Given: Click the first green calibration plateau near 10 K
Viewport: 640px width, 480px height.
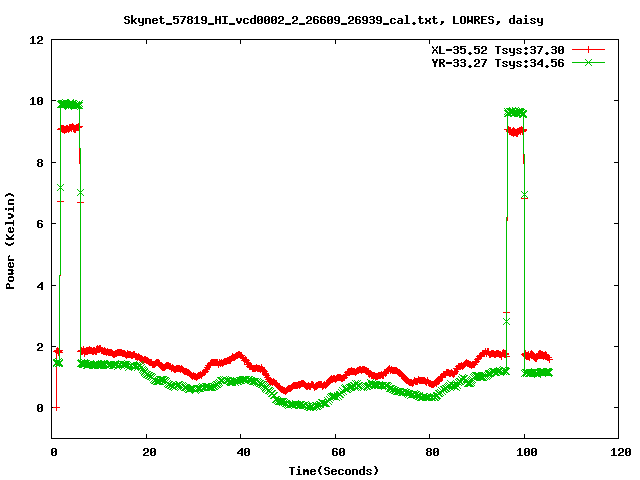Looking at the screenshot, I should (70, 104).
